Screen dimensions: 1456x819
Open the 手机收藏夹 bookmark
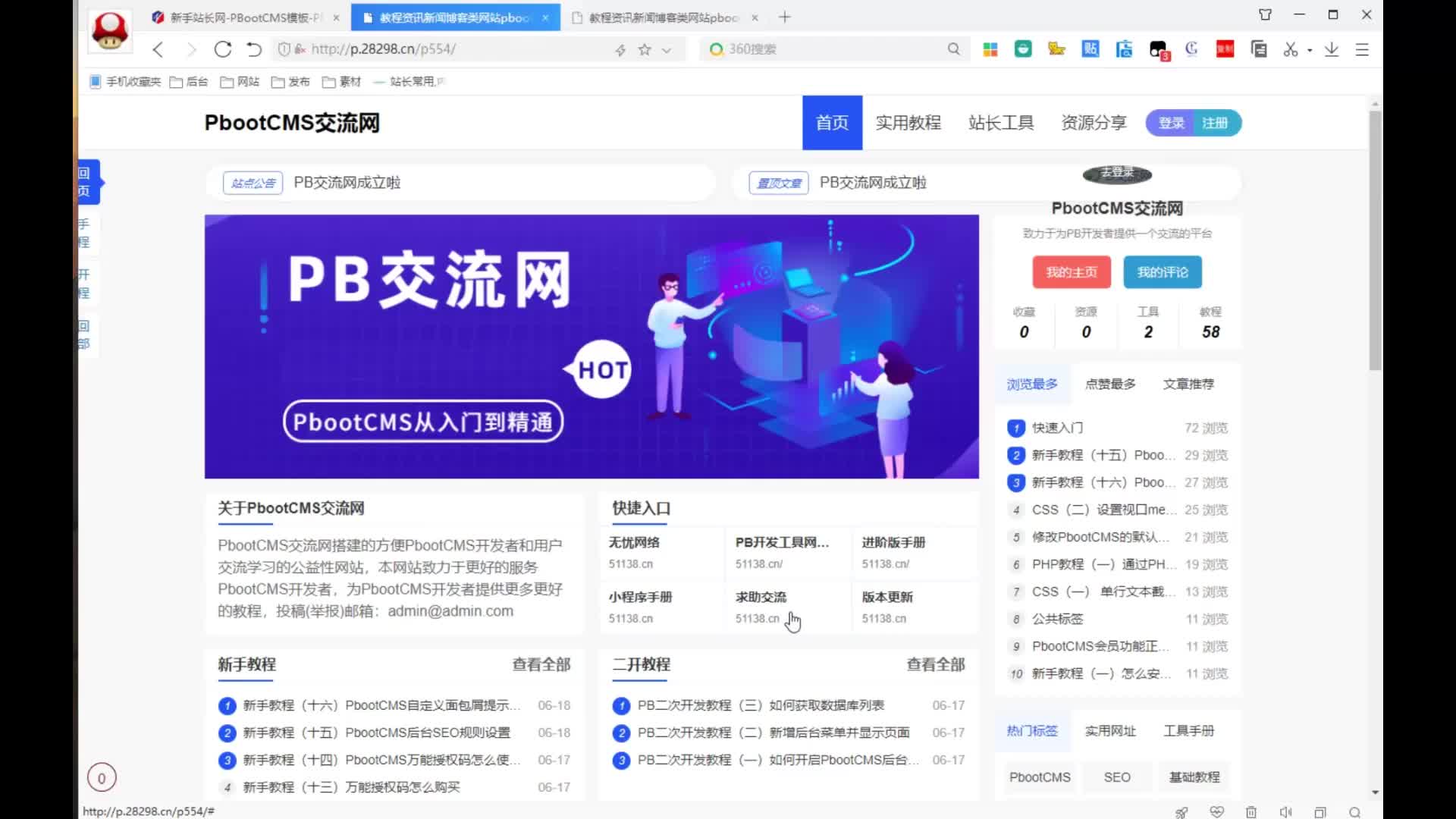pos(125,82)
